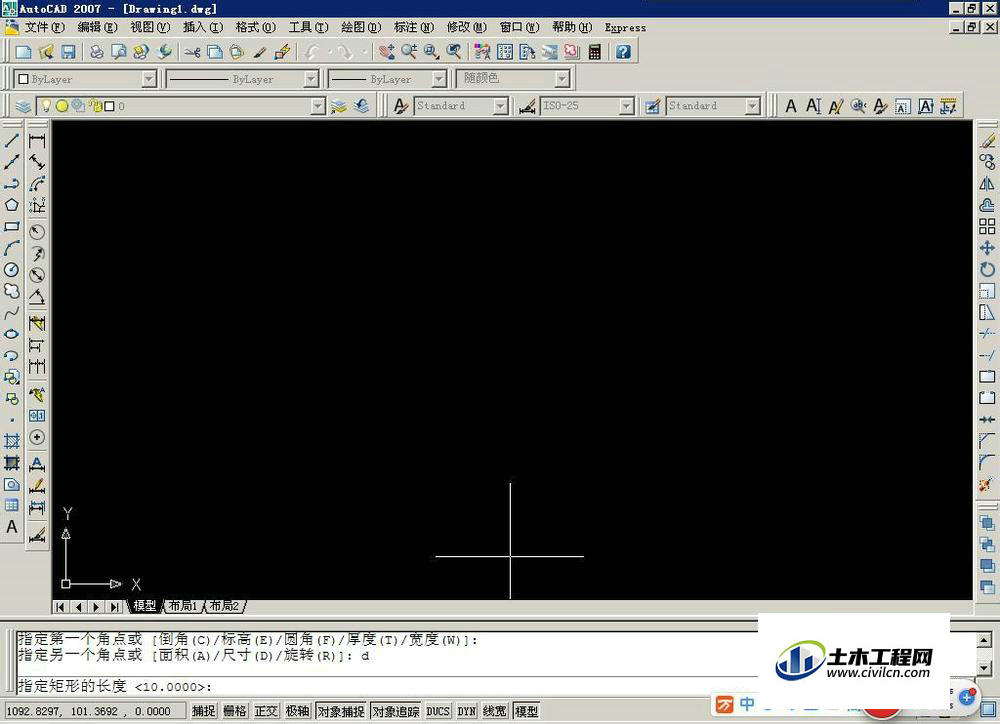Toggle 对象捕捉 object snap
This screenshot has width=1000, height=724.
click(341, 711)
